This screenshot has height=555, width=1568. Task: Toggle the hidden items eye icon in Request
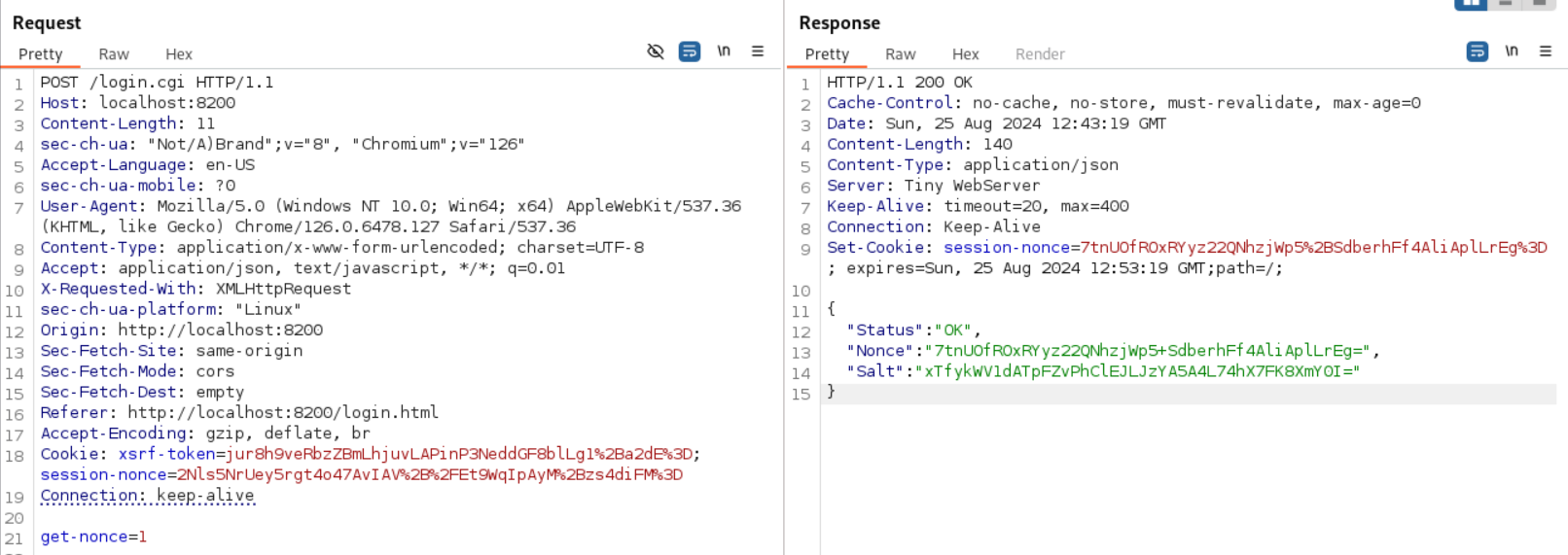[x=656, y=52]
